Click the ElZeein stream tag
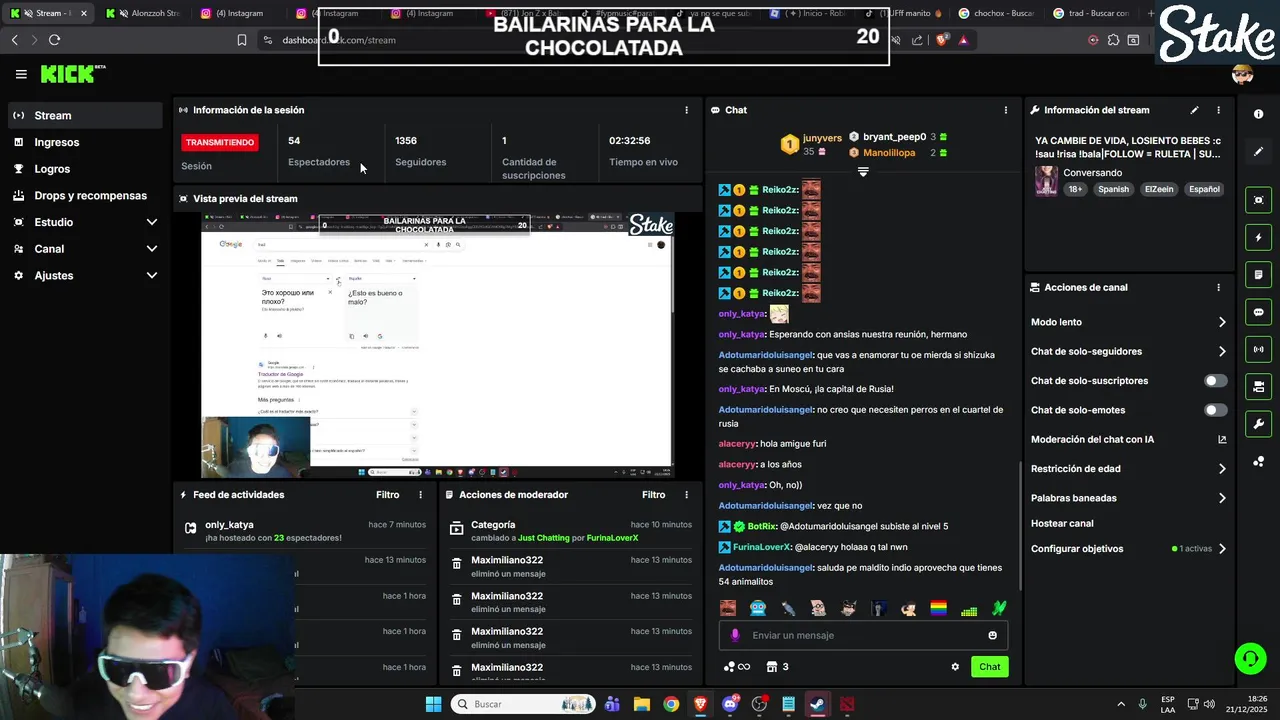This screenshot has height=720, width=1280. click(1159, 189)
